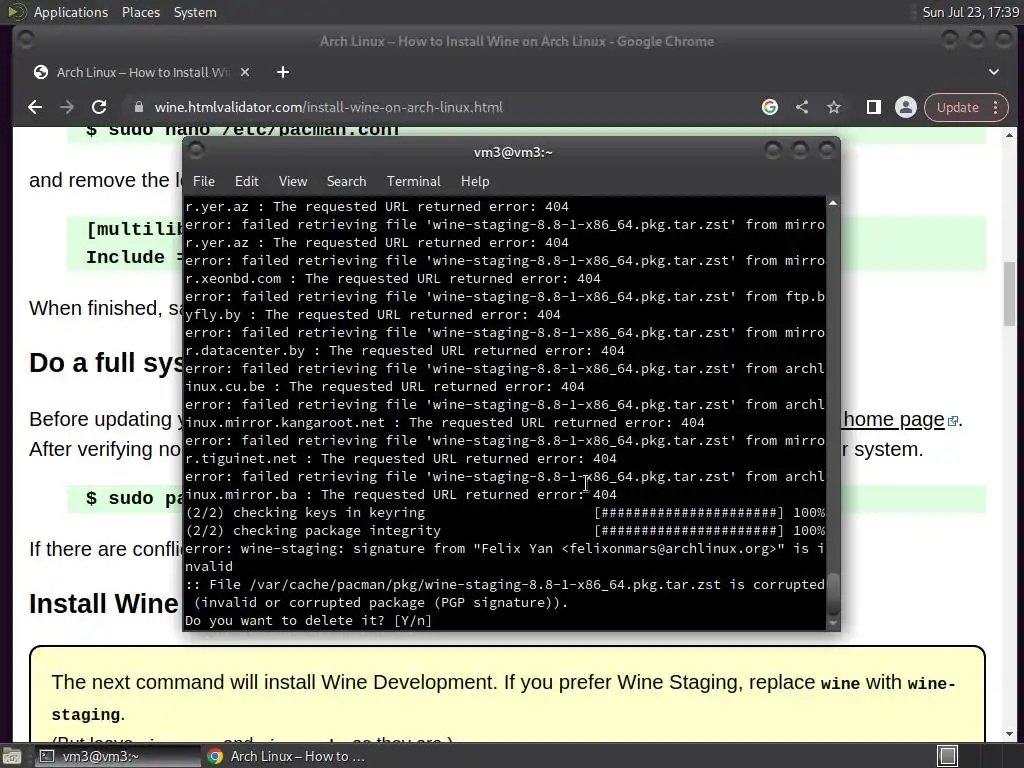Switch to Chrome taskbar item
Screen dimensions: 1024x768
coord(285,756)
